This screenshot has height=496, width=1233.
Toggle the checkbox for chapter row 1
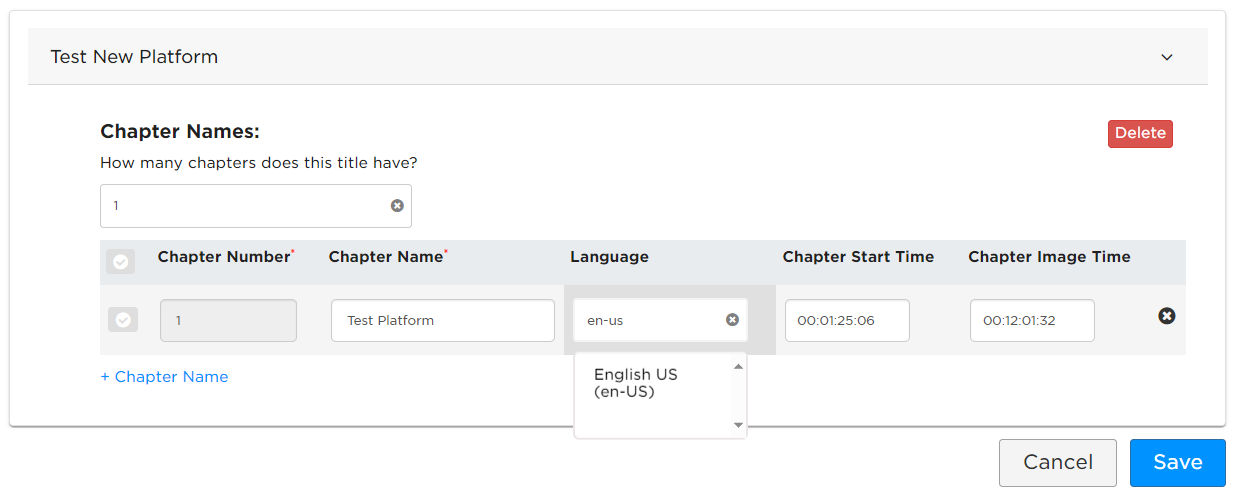pos(123,320)
